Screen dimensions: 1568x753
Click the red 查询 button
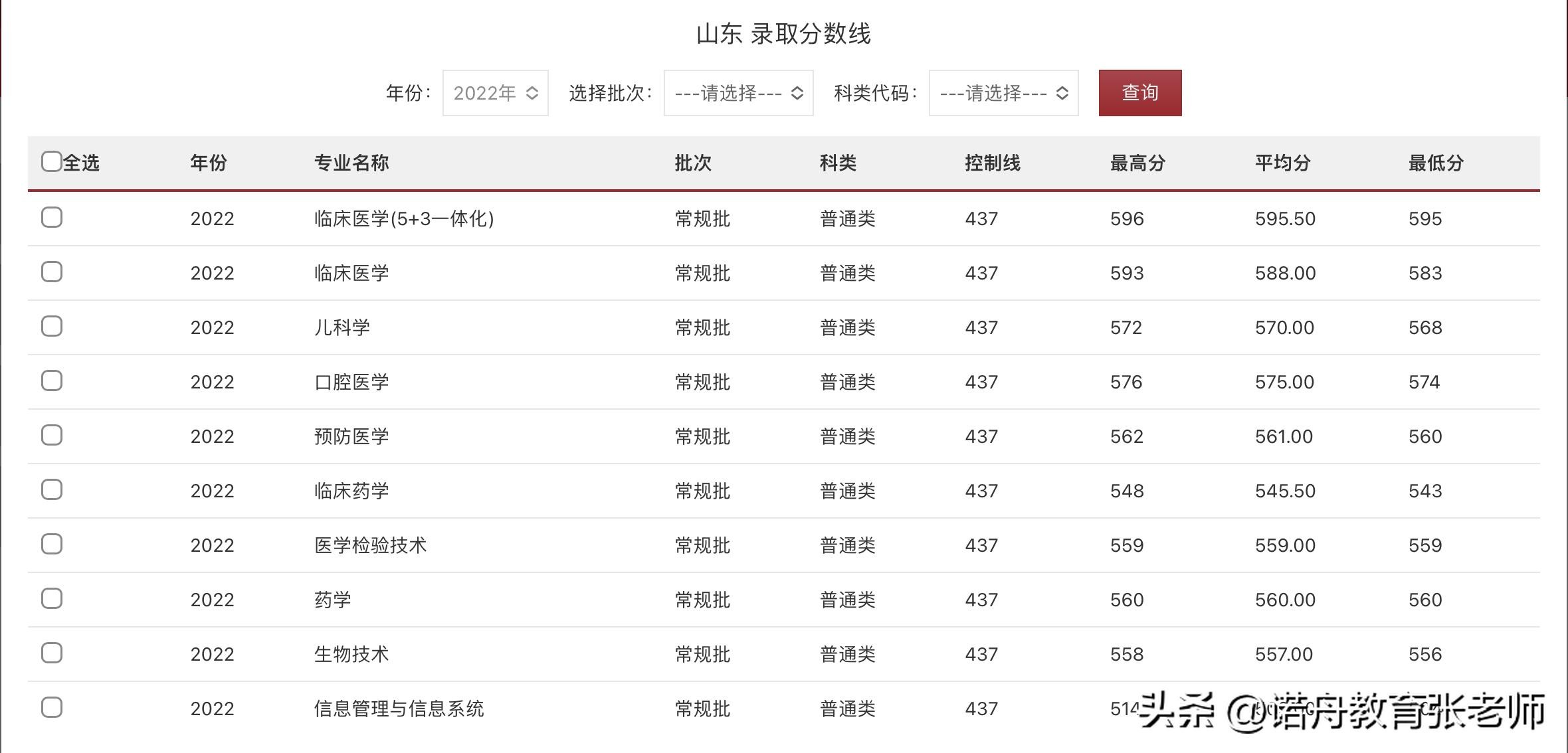(x=1139, y=93)
